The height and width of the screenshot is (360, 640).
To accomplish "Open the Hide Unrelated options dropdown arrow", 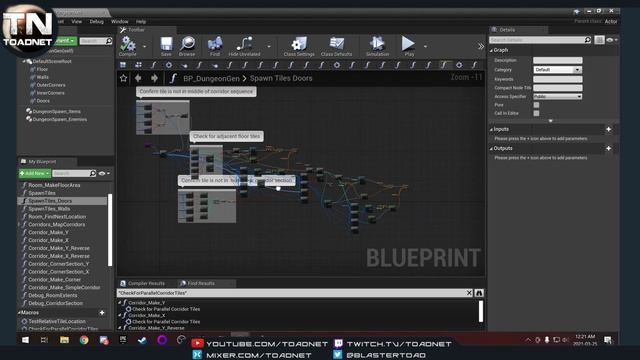I will pos(269,47).
